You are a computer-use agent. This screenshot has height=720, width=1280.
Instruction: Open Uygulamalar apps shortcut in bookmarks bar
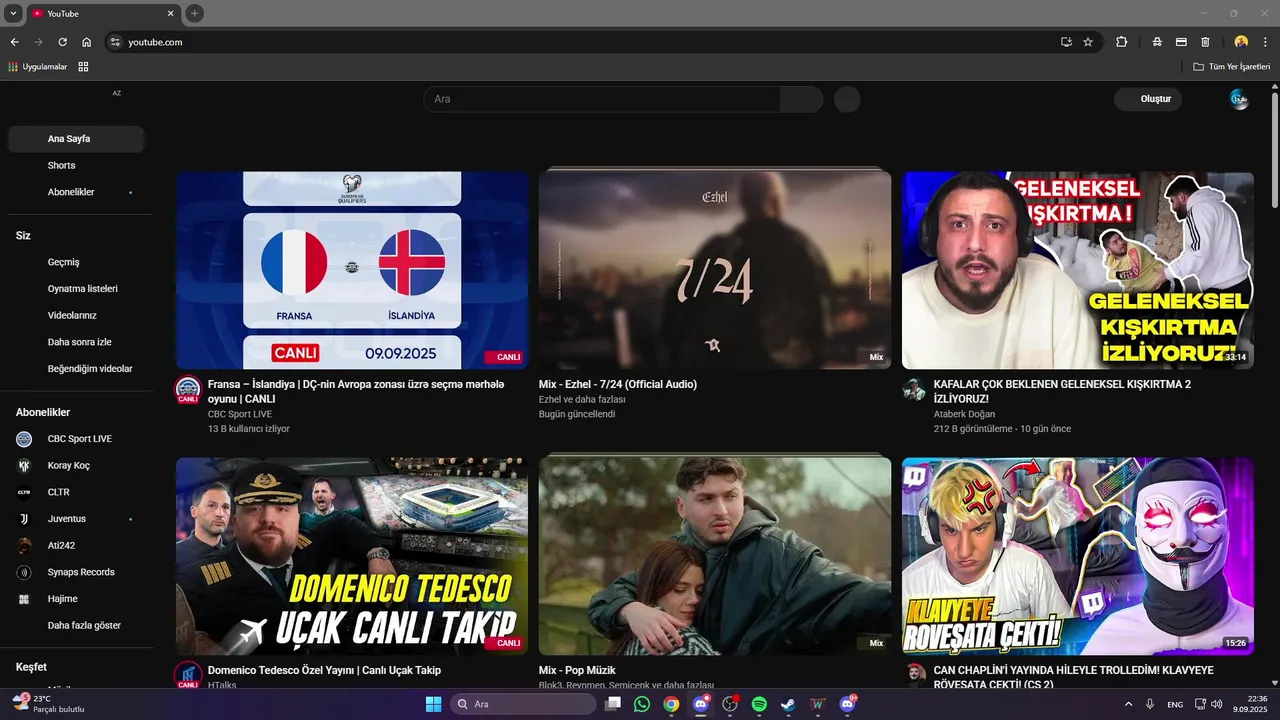click(x=38, y=67)
